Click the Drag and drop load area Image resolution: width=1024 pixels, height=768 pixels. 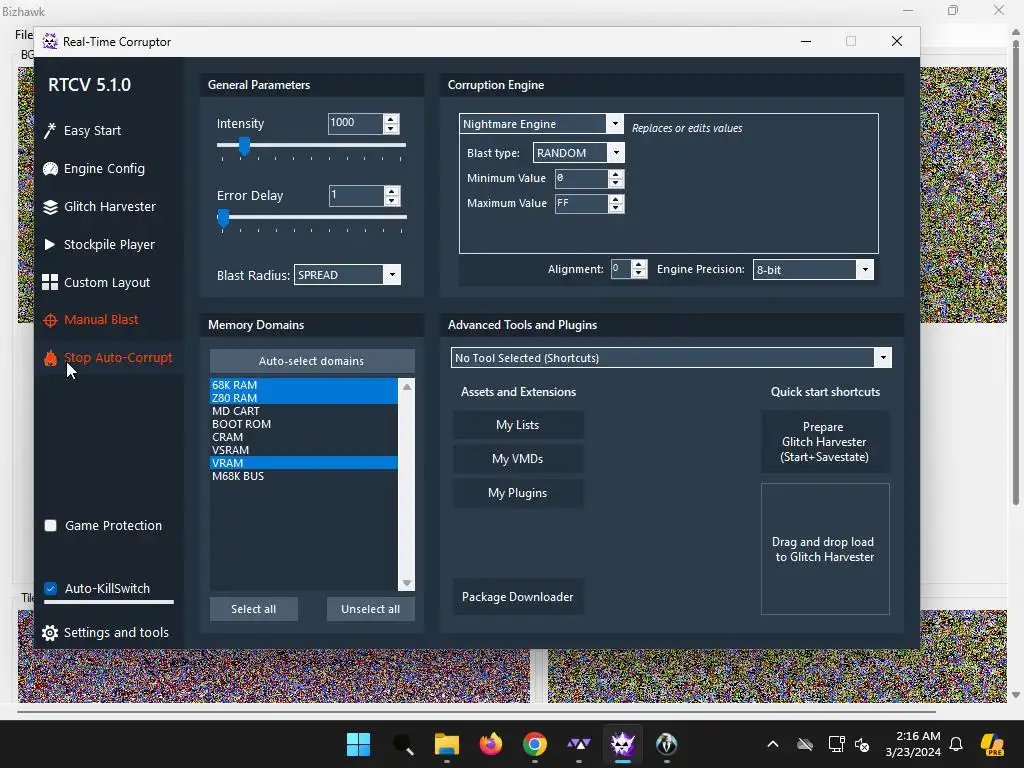pos(825,549)
